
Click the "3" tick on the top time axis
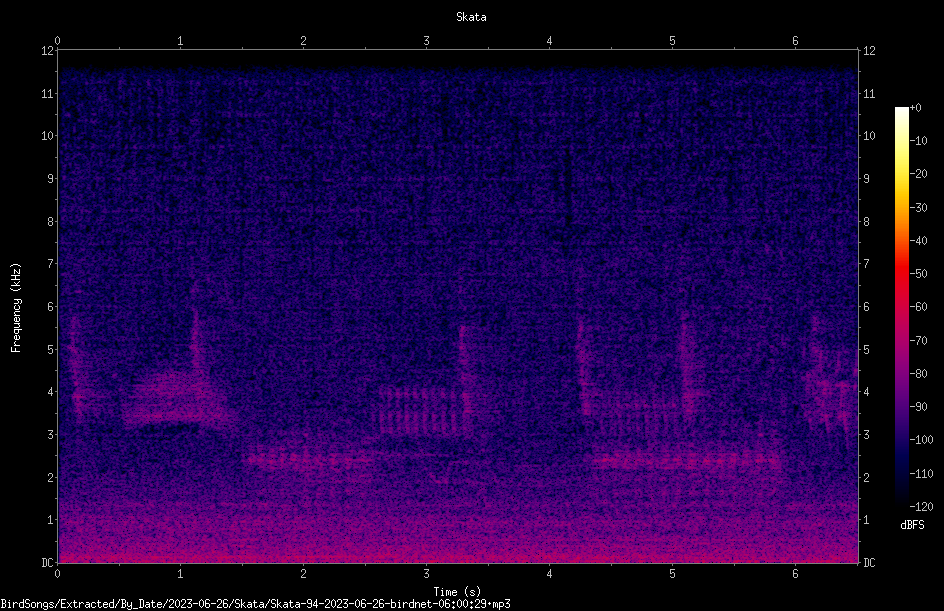426,41
